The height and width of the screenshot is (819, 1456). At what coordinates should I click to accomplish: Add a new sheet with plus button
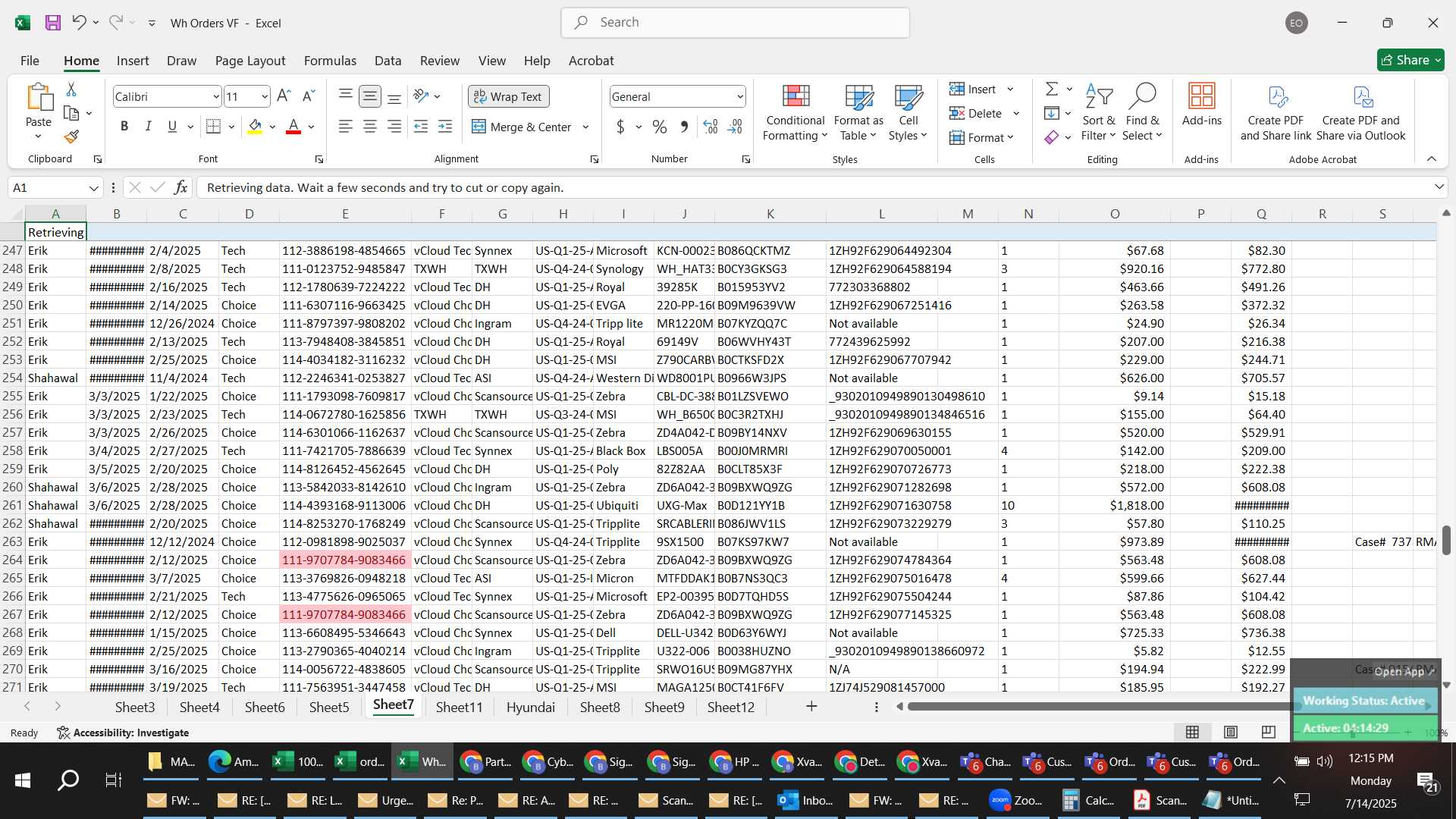[811, 706]
